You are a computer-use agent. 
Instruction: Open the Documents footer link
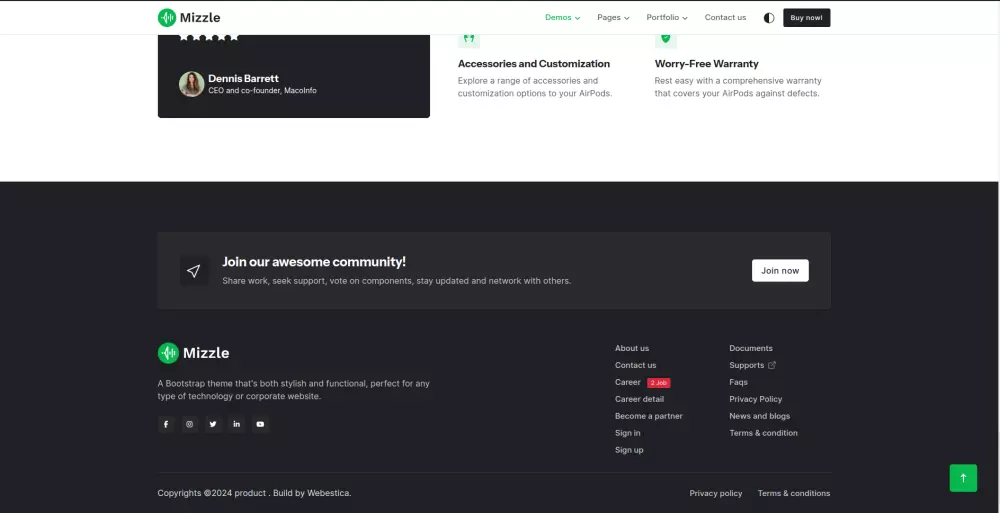(x=751, y=348)
